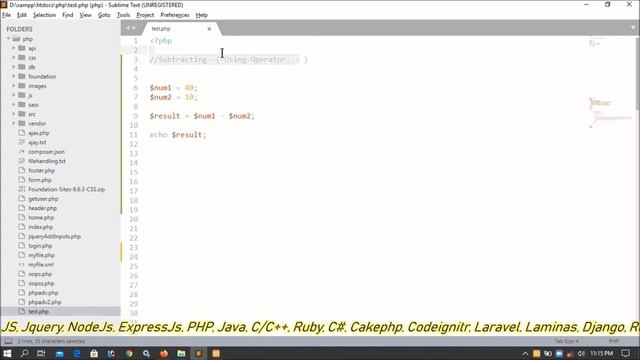Change Tab Size in status bar
The width and height of the screenshot is (640, 360).
[x=566, y=341]
